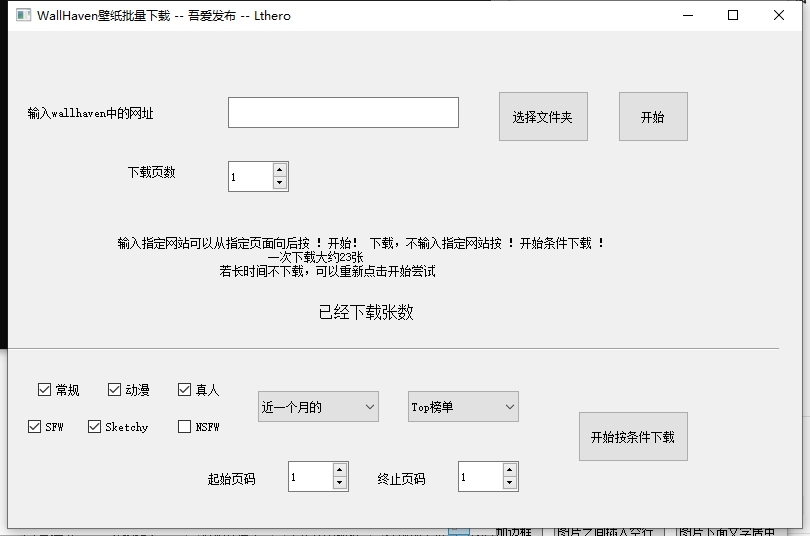Click the 开始 button
Viewport: 810px width, 536px height.
pos(653,117)
